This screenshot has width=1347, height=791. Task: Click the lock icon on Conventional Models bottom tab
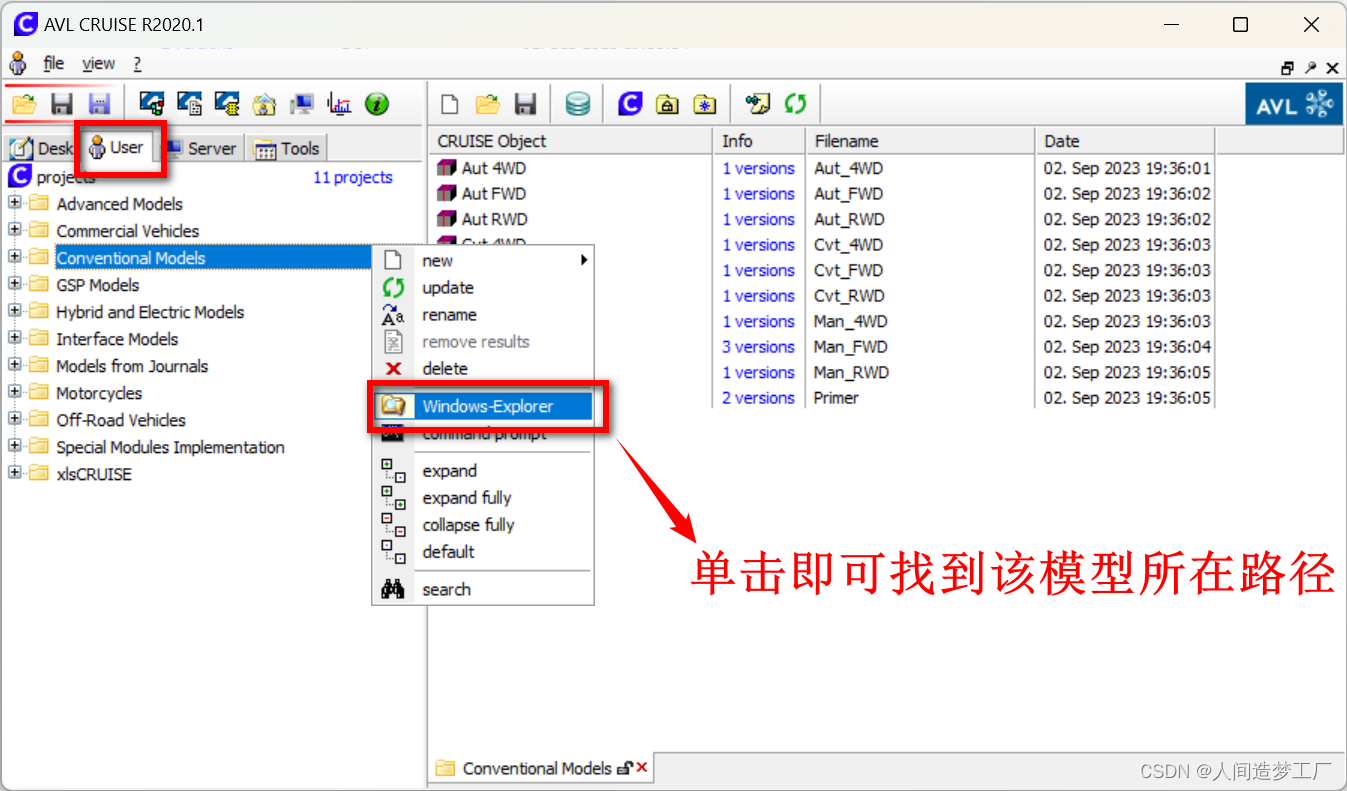coord(624,768)
